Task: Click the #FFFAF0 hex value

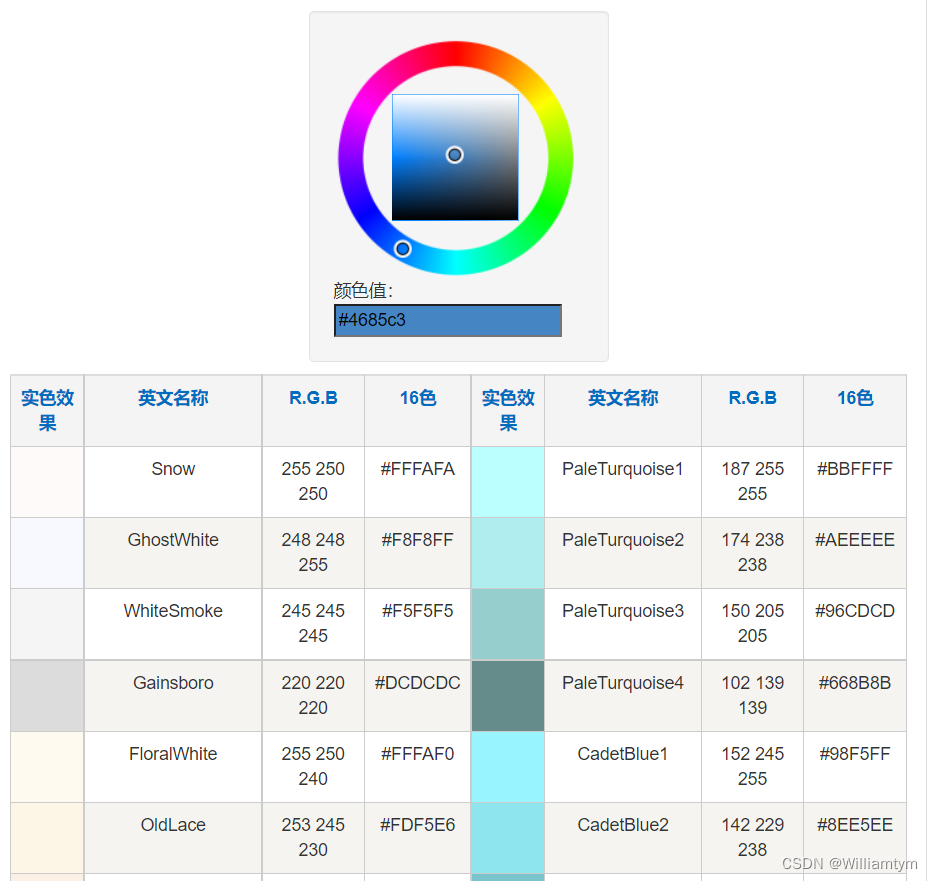Action: point(418,754)
